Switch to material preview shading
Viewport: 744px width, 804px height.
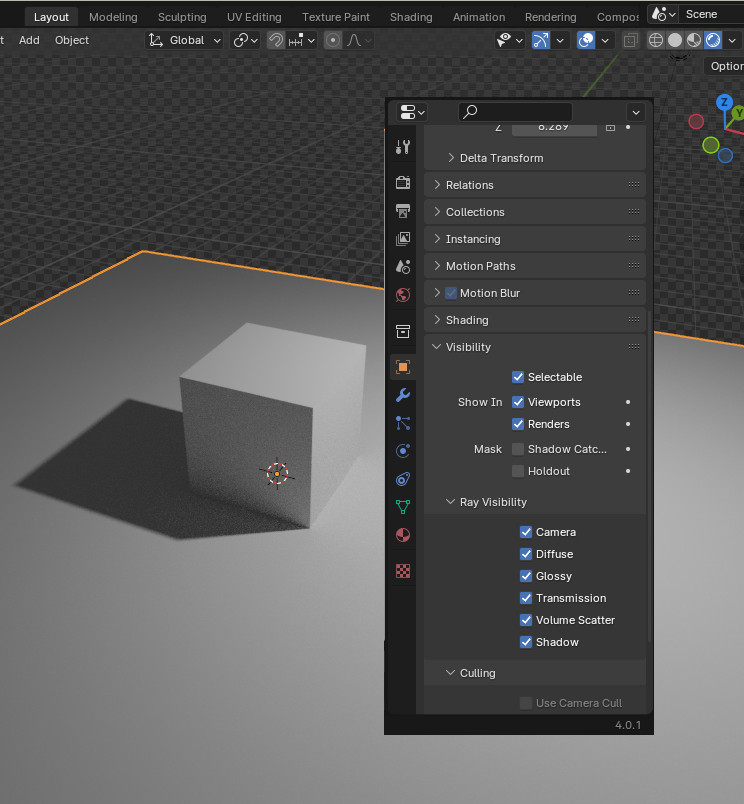(694, 40)
